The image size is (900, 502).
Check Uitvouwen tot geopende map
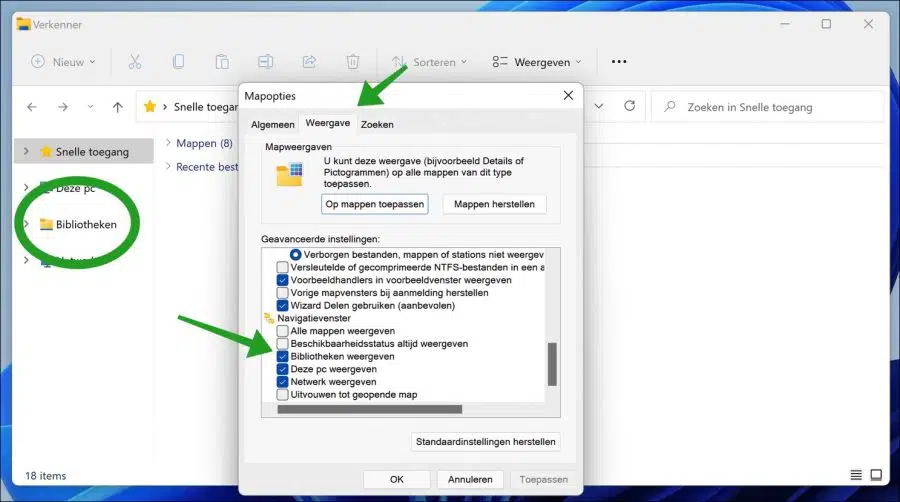[x=282, y=395]
